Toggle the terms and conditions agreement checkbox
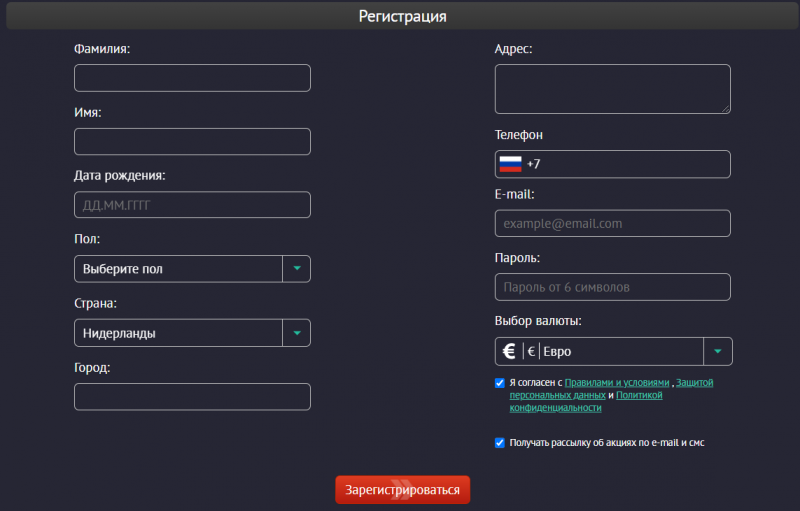800x511 pixels. pyautogui.click(x=499, y=383)
